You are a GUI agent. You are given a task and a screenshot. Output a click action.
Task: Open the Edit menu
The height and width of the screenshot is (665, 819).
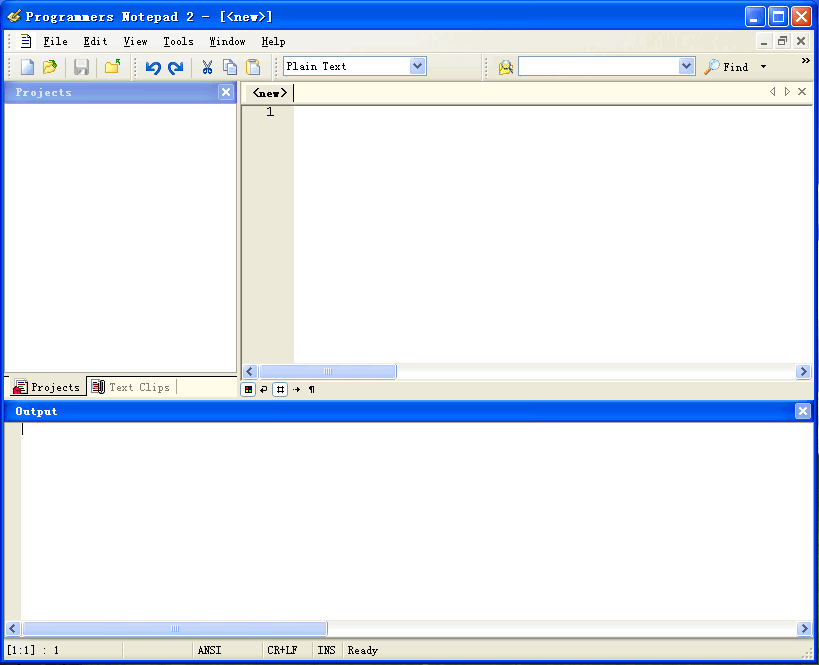pyautogui.click(x=95, y=41)
